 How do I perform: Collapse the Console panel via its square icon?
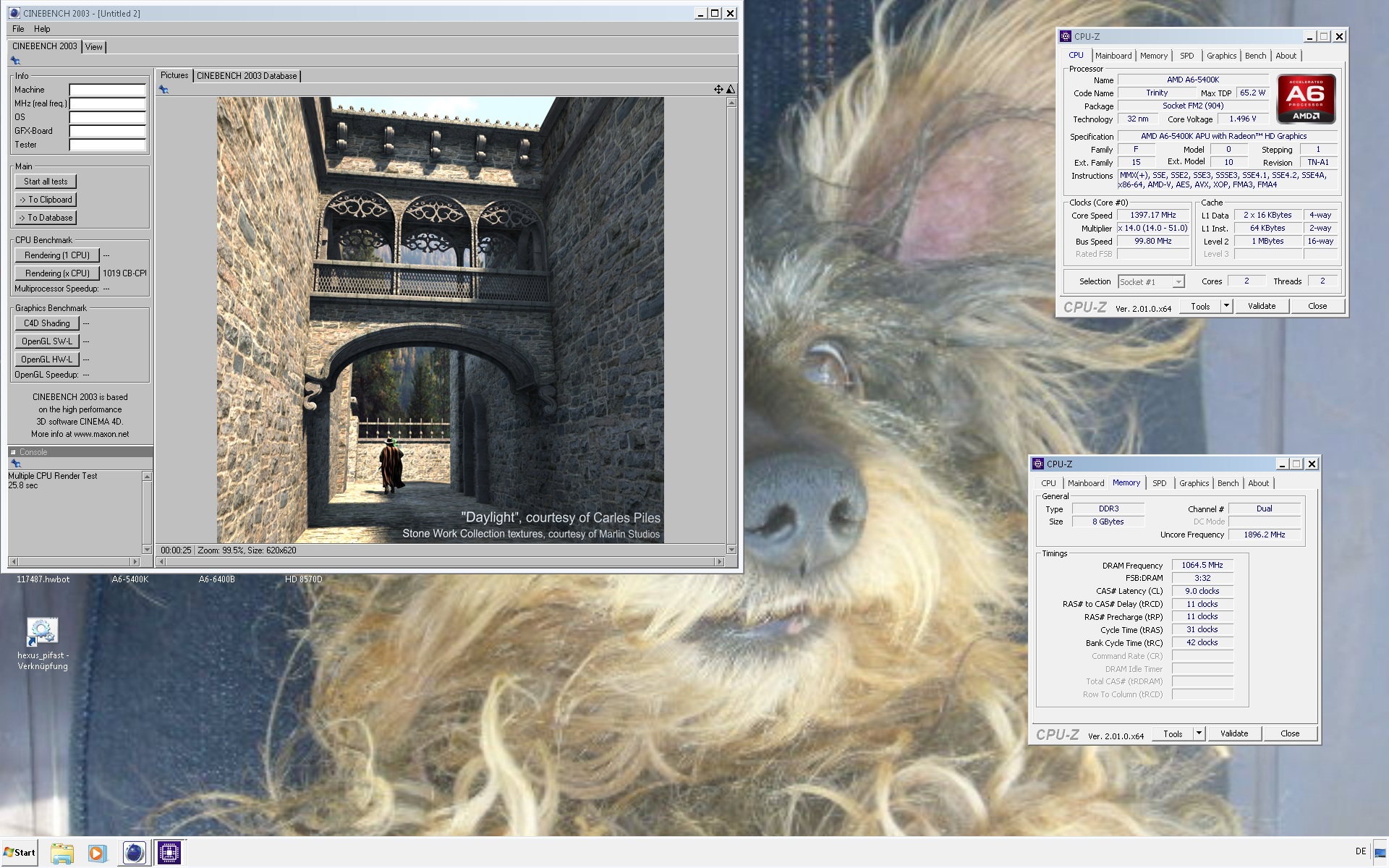[13, 452]
